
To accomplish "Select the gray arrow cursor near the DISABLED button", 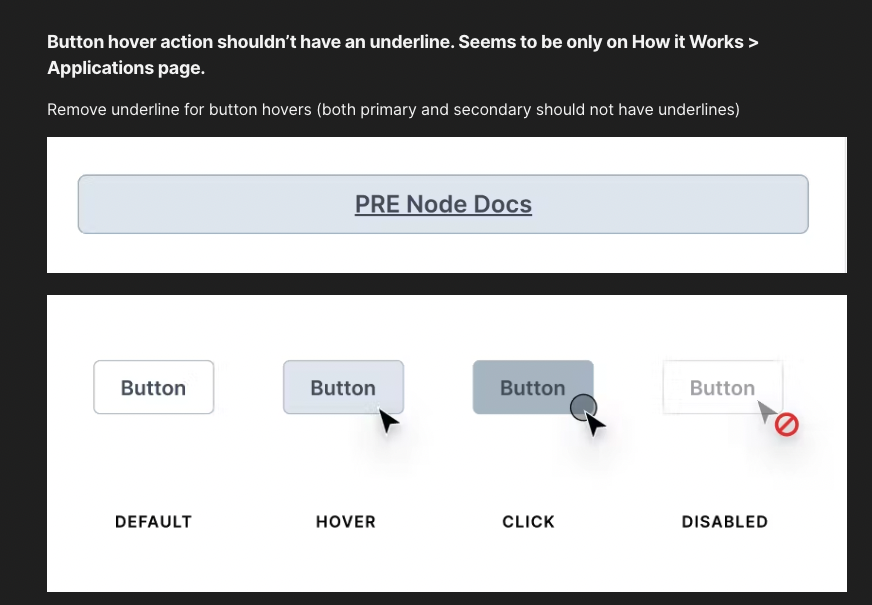I will (764, 411).
